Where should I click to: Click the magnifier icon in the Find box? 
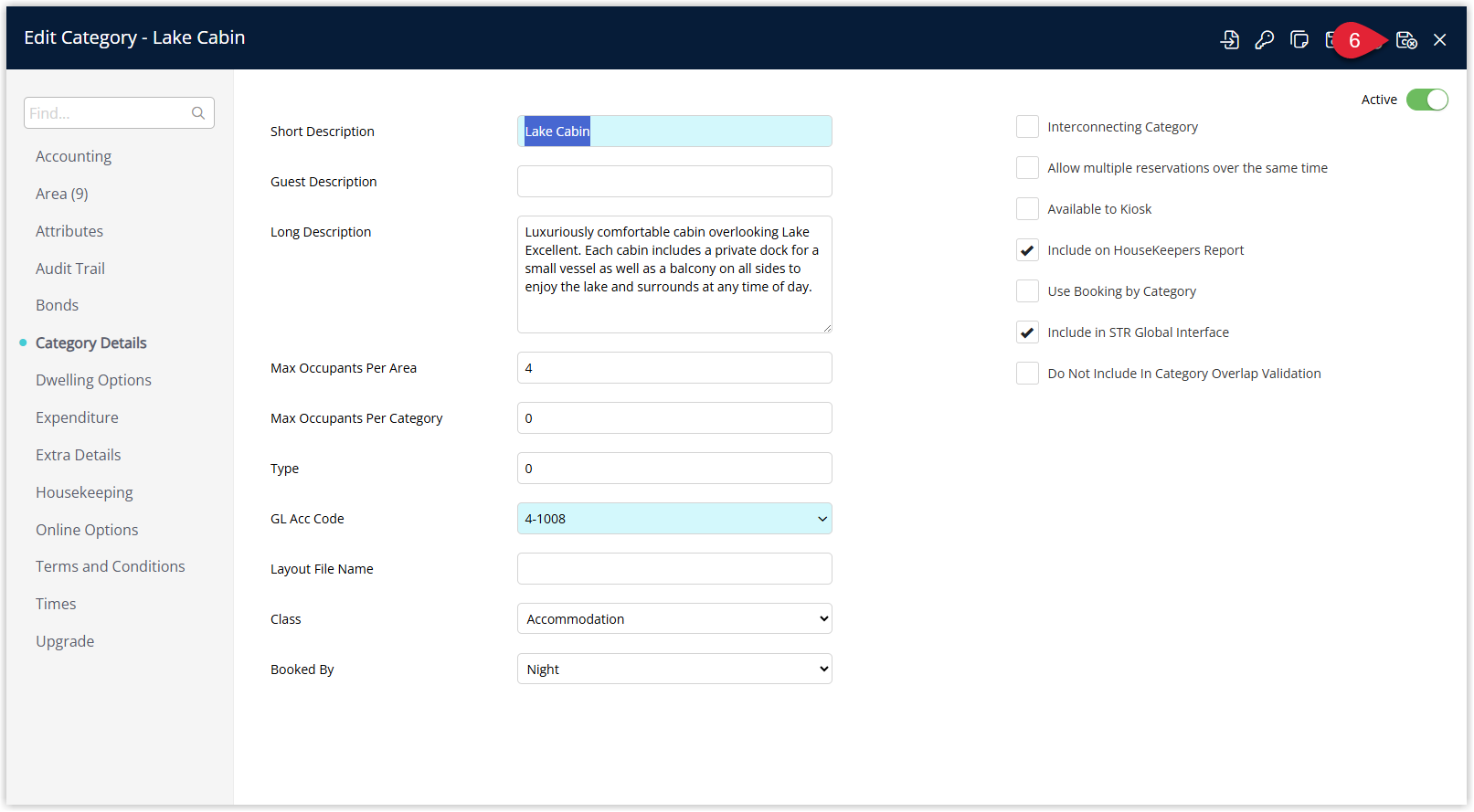198,113
